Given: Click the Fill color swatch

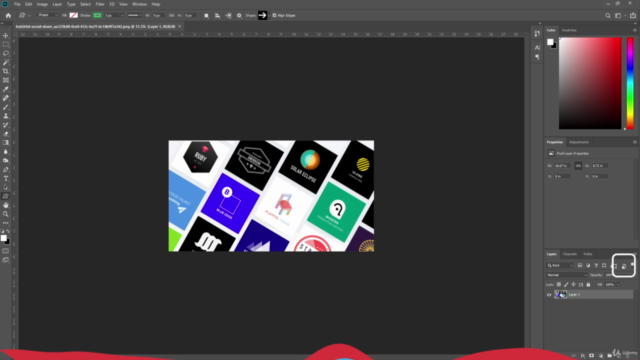Looking at the screenshot, I should click(x=73, y=16).
